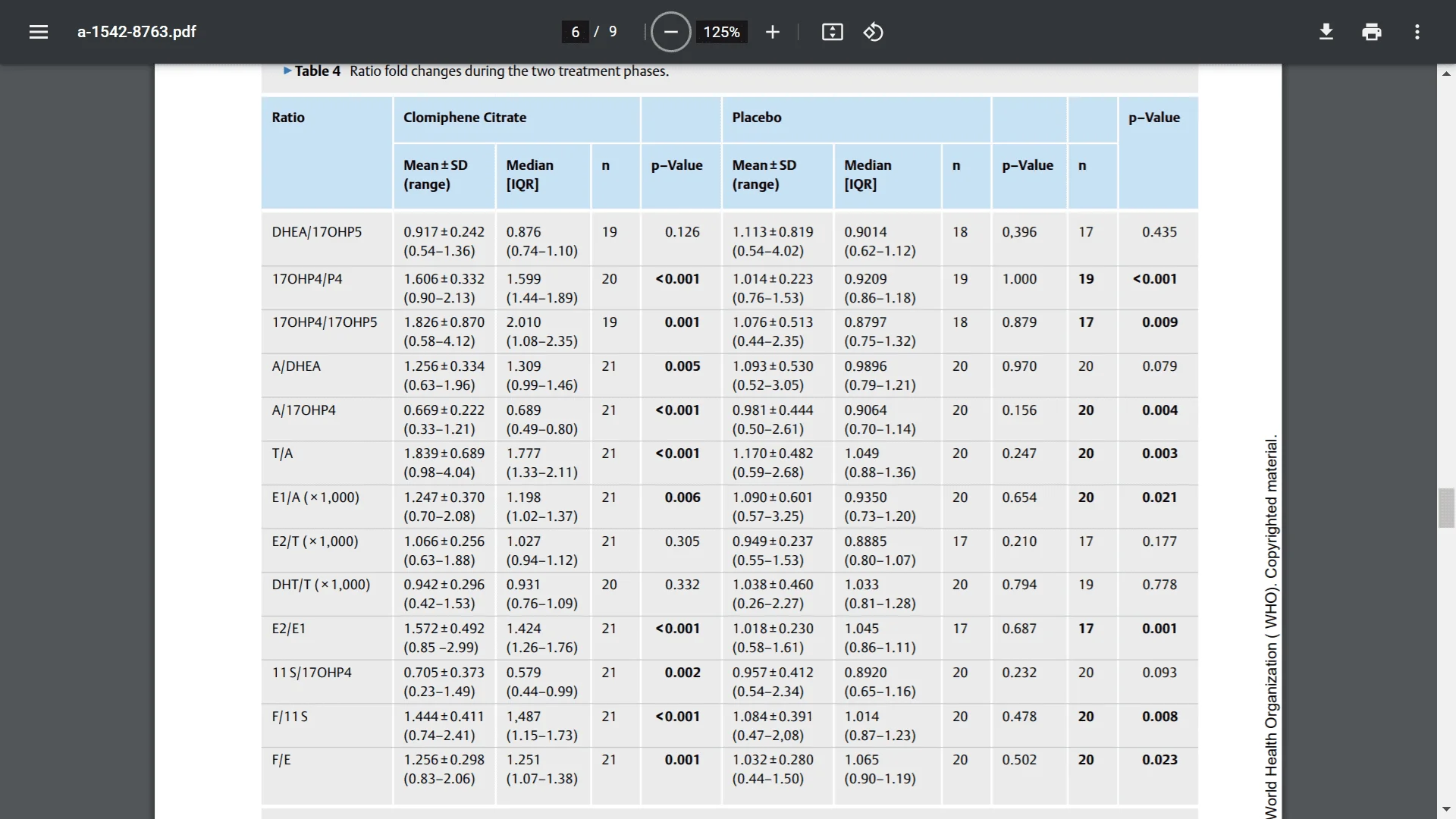Click the placebo p-value 1.000
This screenshot has height=819, width=1456.
click(1019, 279)
